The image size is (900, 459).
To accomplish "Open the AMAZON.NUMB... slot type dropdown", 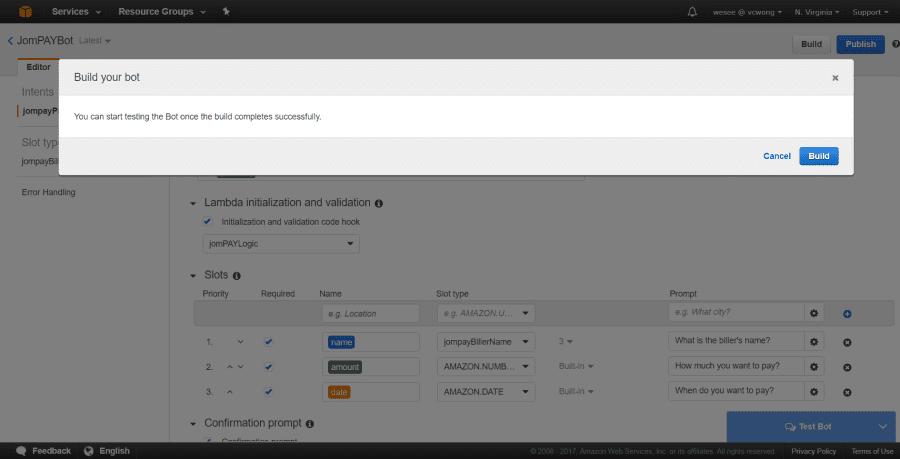I will 486,367.
